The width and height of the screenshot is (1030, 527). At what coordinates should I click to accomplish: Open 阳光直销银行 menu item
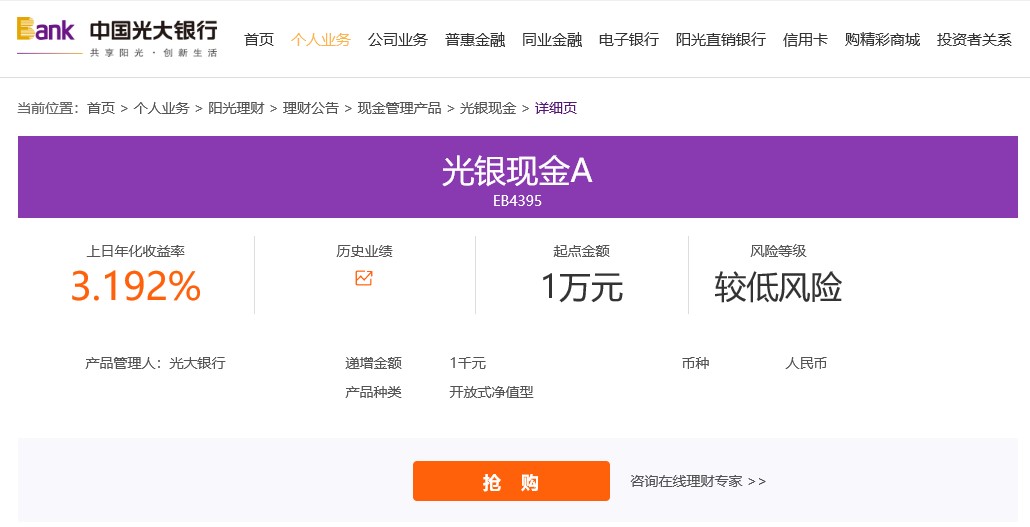721,39
